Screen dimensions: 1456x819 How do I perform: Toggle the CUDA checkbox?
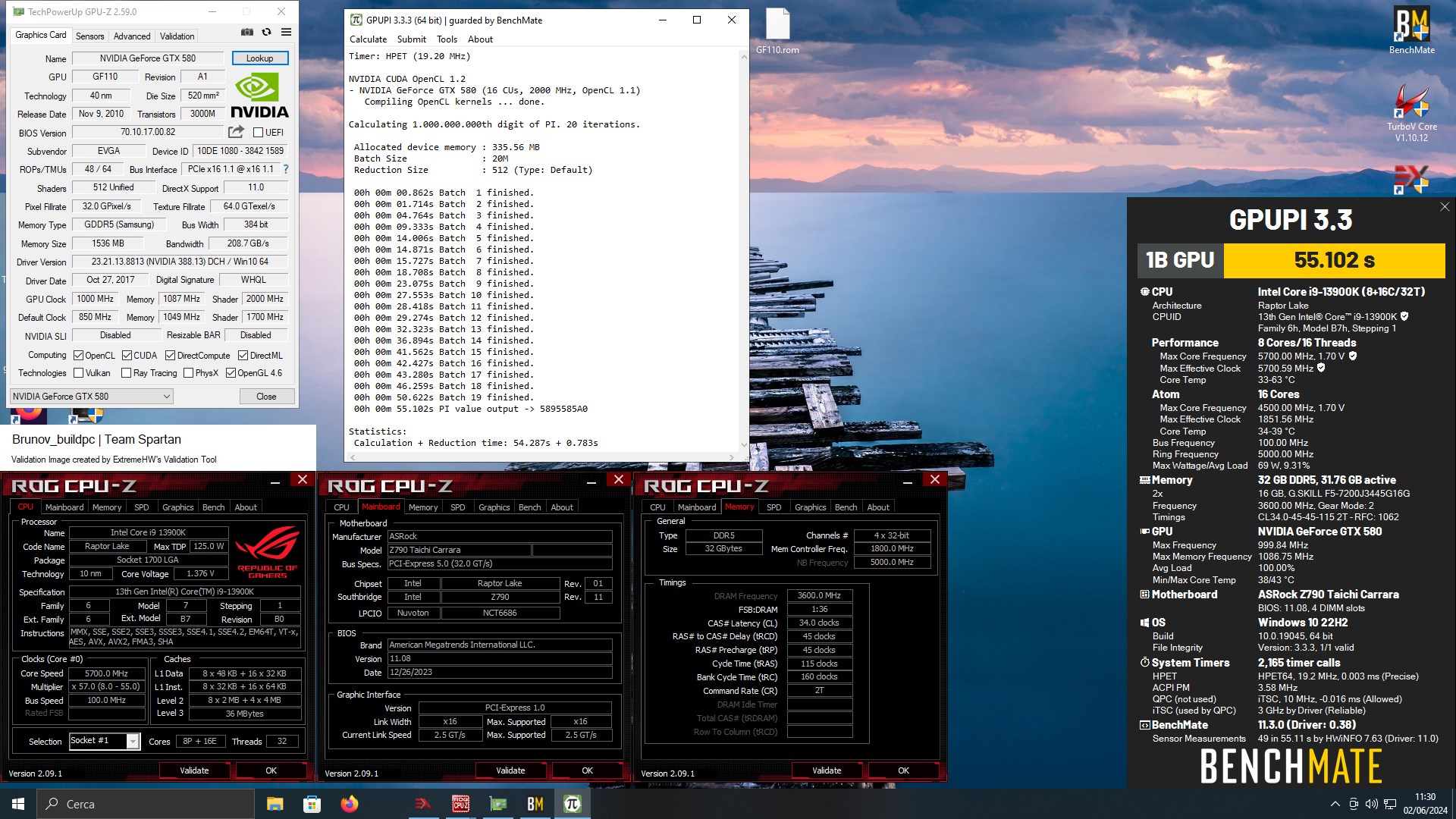point(127,356)
